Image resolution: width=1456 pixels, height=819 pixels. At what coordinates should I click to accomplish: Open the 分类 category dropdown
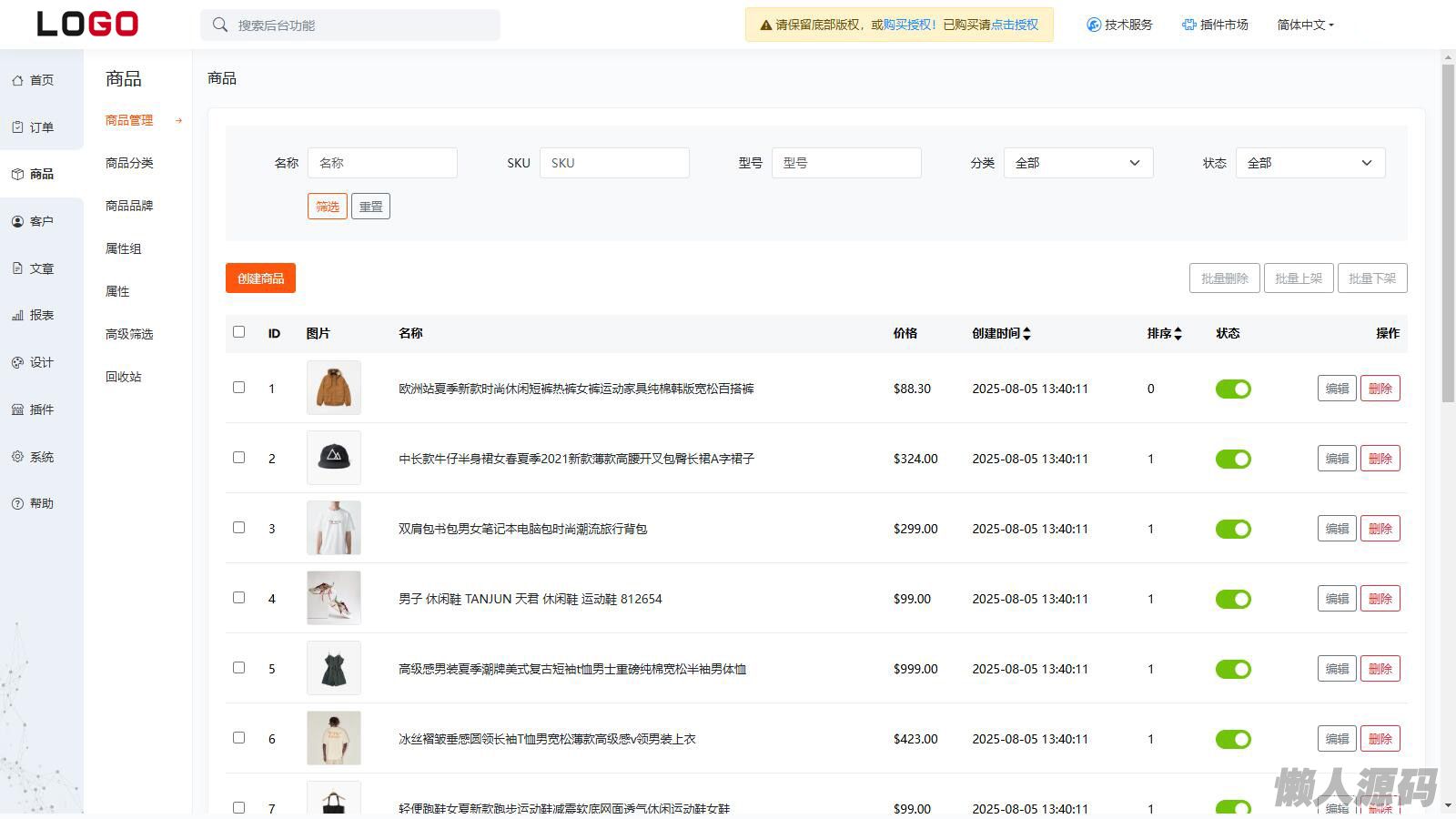click(x=1077, y=163)
